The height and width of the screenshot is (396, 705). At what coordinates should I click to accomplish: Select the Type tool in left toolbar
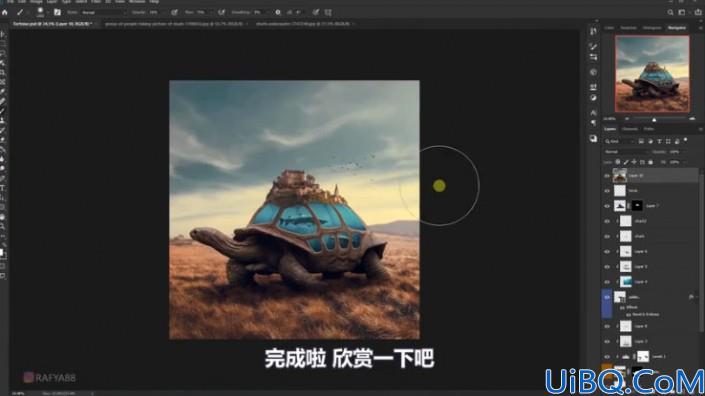(x=3, y=188)
